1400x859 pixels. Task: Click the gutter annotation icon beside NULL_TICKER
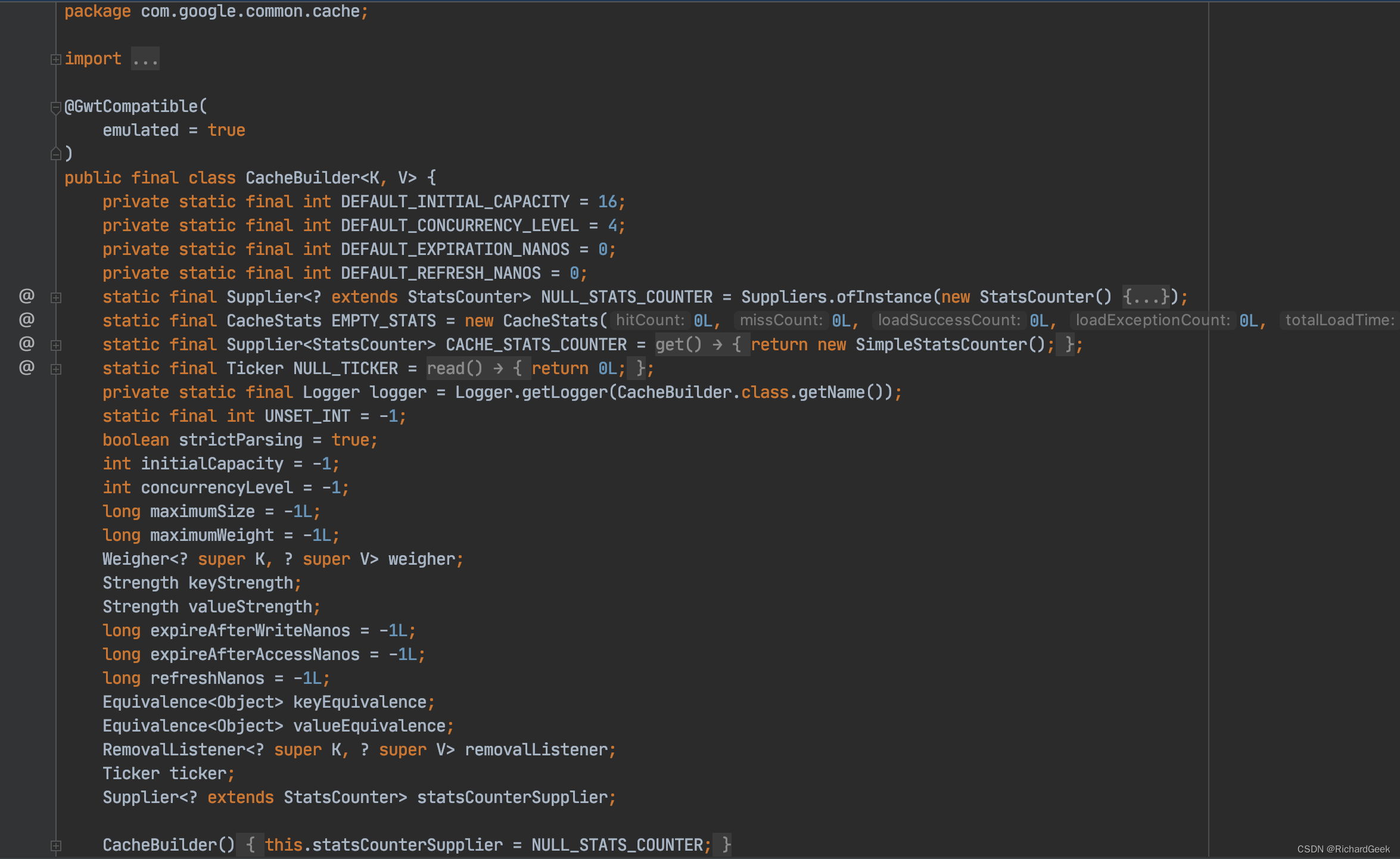click(26, 368)
